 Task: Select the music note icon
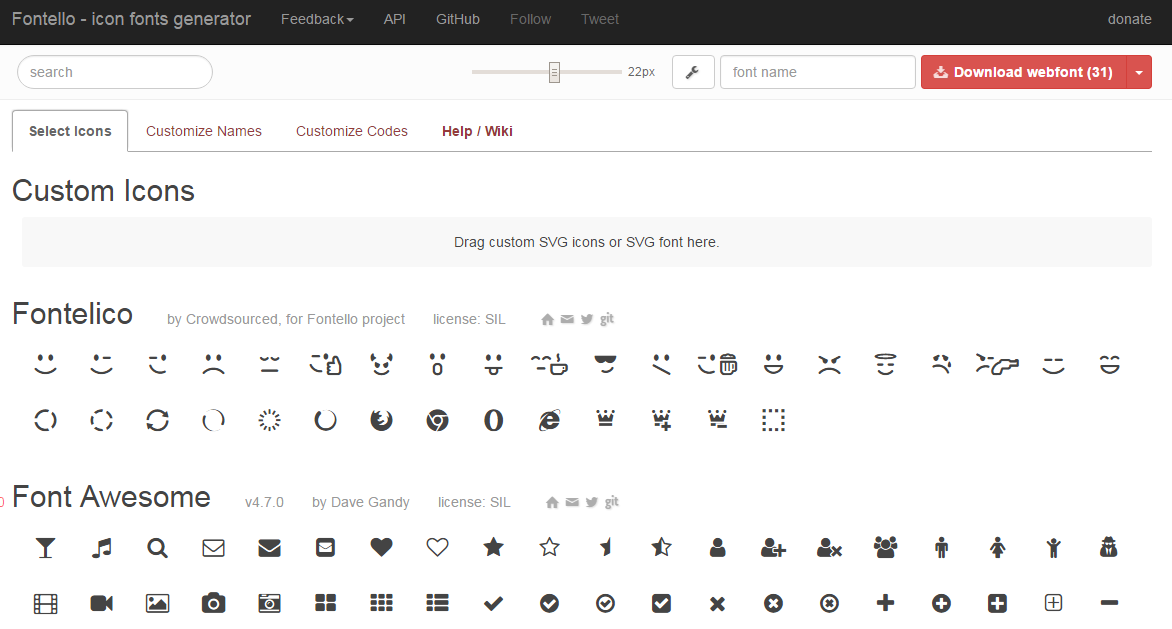point(102,548)
